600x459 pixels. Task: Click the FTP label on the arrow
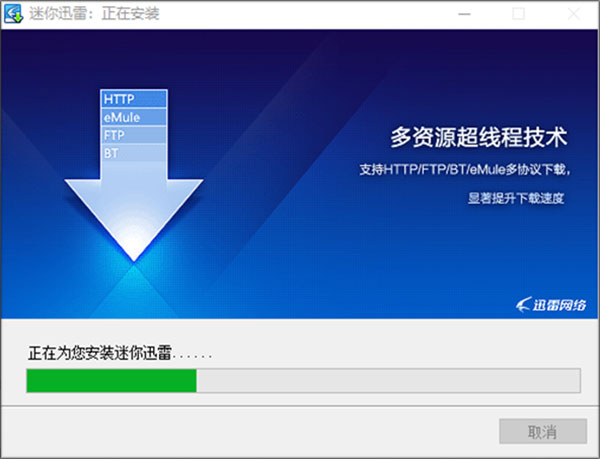pyautogui.click(x=134, y=135)
